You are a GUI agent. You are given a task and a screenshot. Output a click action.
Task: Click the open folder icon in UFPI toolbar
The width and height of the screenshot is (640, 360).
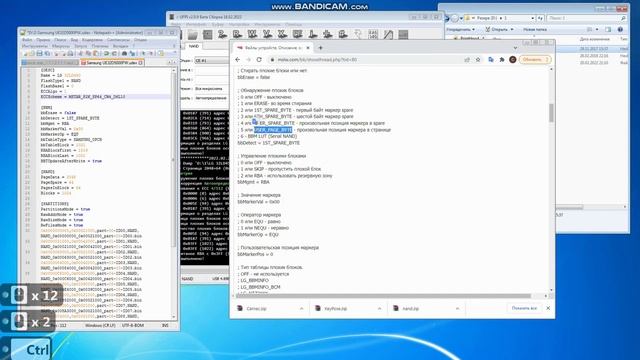pyautogui.click(x=192, y=35)
